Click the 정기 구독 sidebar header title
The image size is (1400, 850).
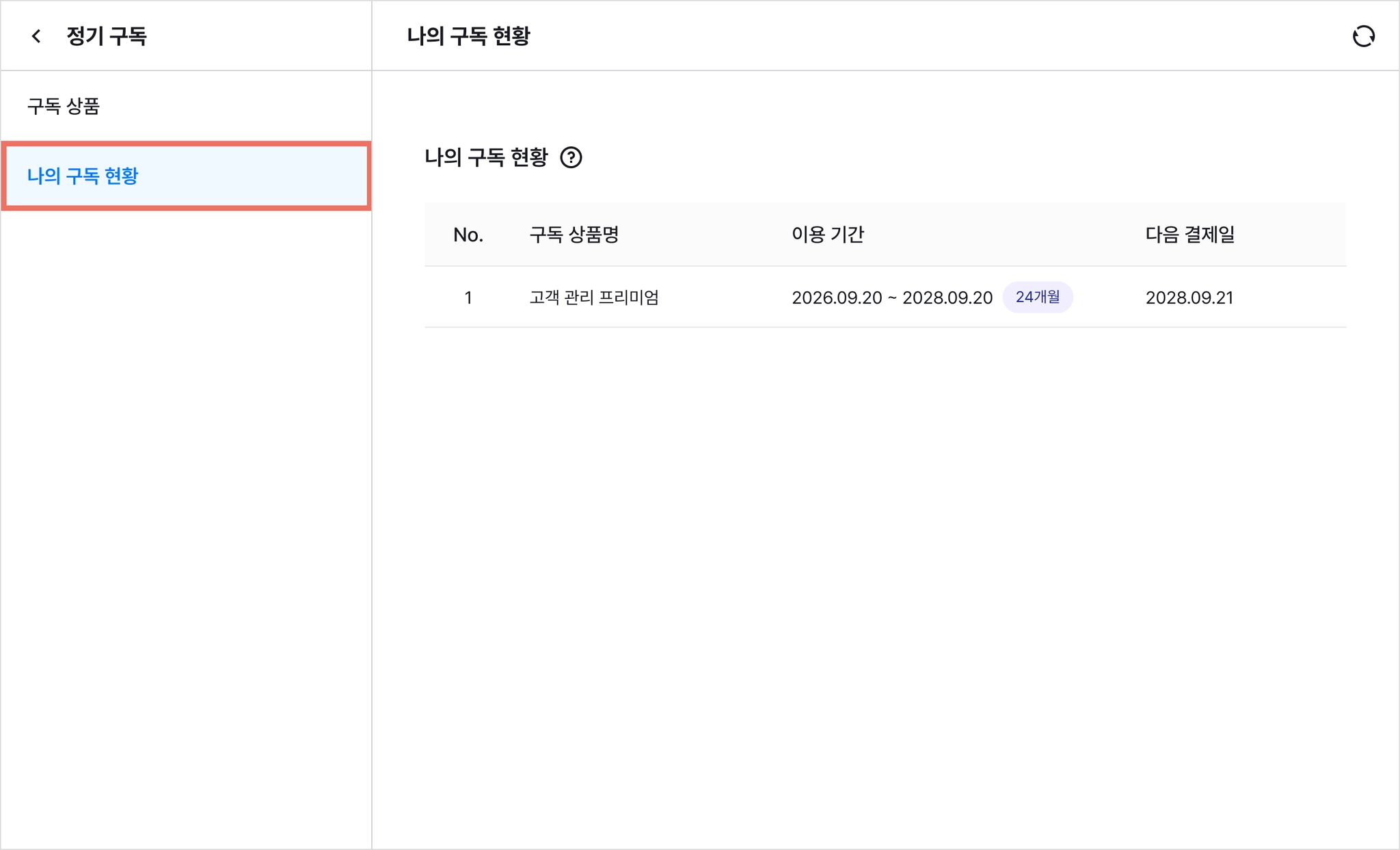point(107,36)
